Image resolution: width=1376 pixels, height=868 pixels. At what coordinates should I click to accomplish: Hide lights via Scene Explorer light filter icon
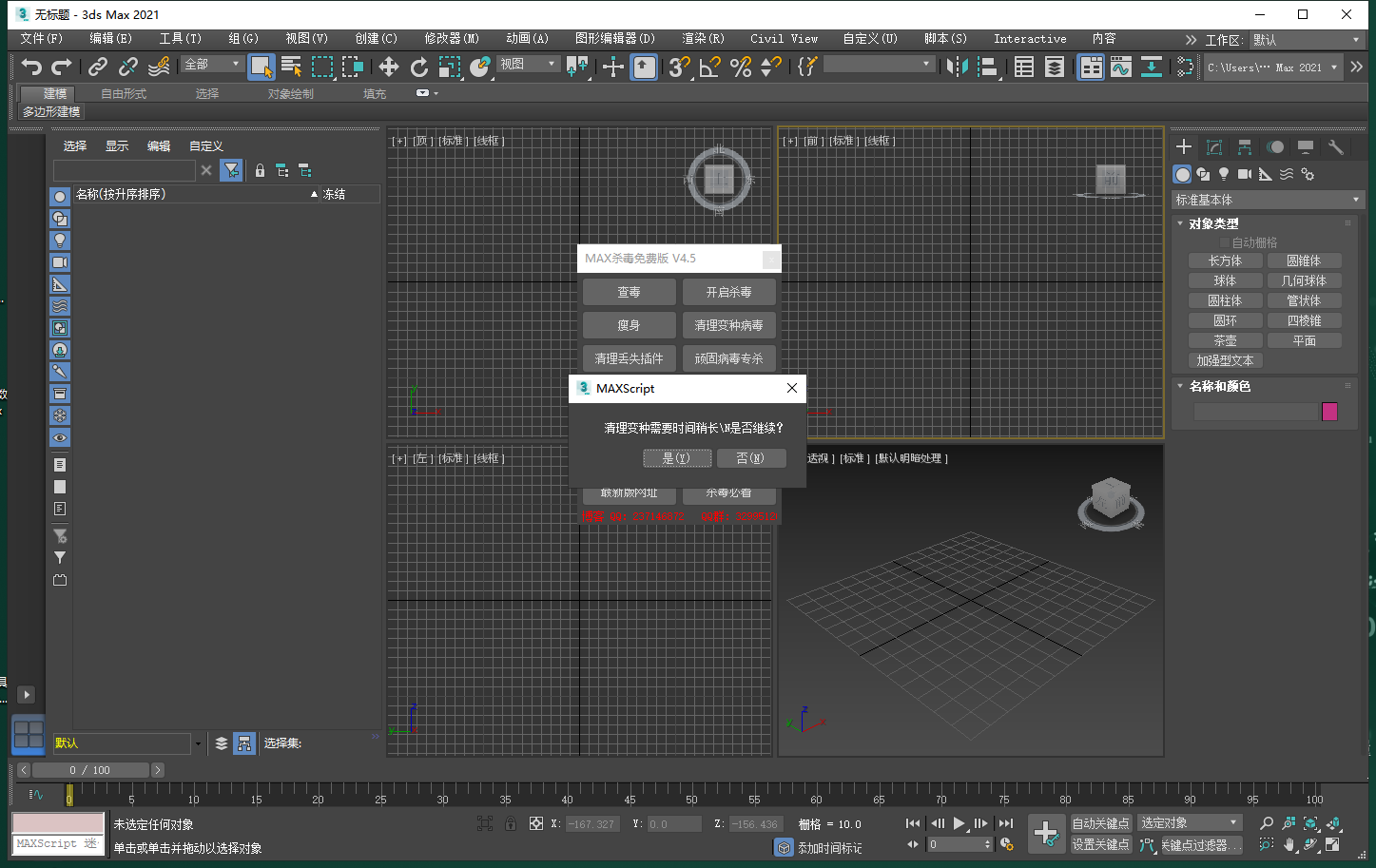(59, 240)
